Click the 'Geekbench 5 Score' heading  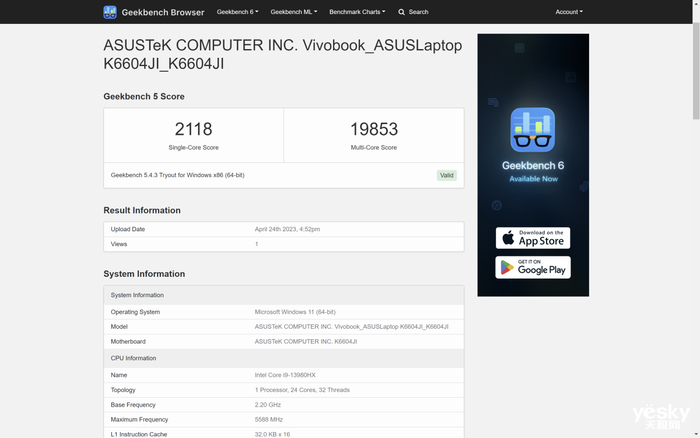[x=144, y=96]
